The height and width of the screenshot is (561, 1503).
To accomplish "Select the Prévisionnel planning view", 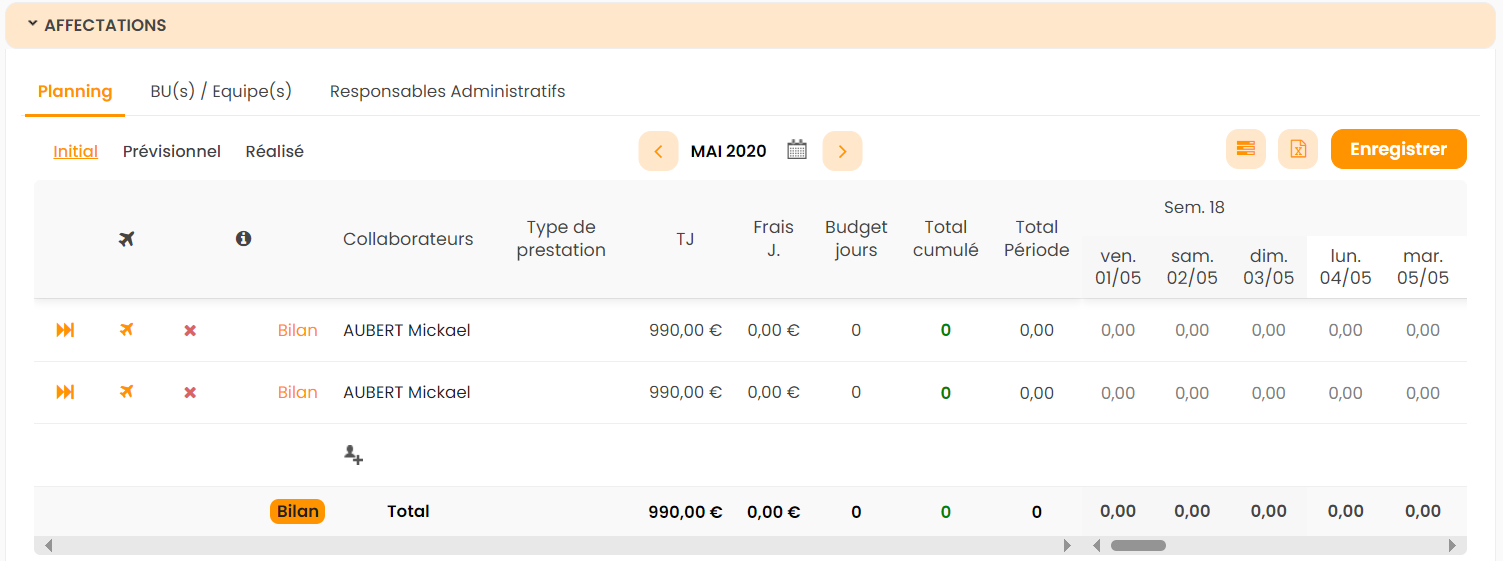I will click(x=171, y=151).
